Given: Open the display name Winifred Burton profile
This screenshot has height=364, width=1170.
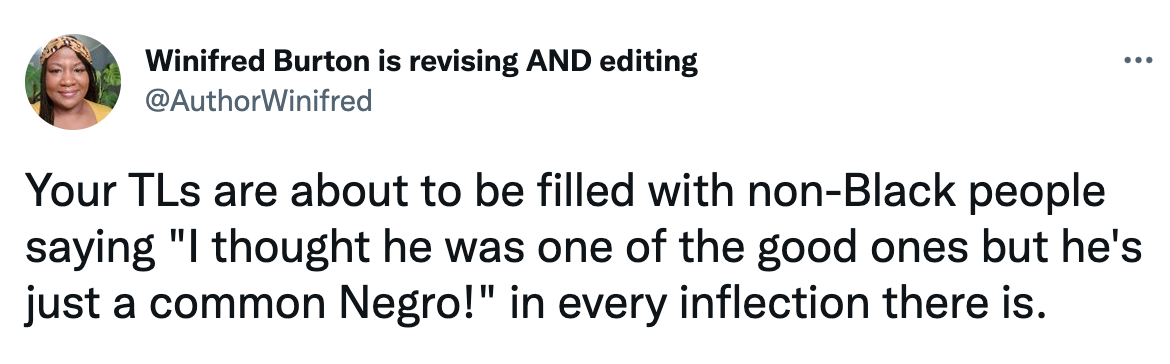Looking at the screenshot, I should click(x=422, y=61).
